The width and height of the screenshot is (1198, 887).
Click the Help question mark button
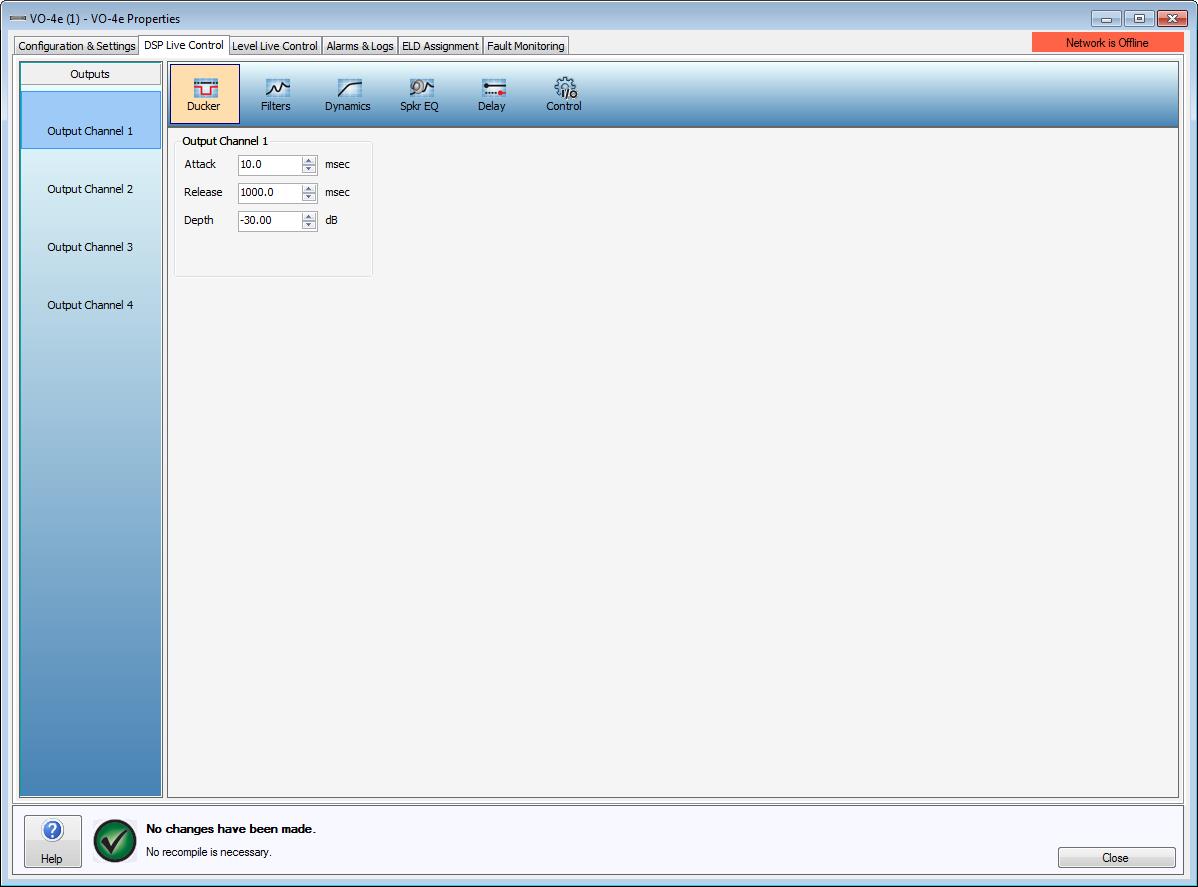pos(53,841)
